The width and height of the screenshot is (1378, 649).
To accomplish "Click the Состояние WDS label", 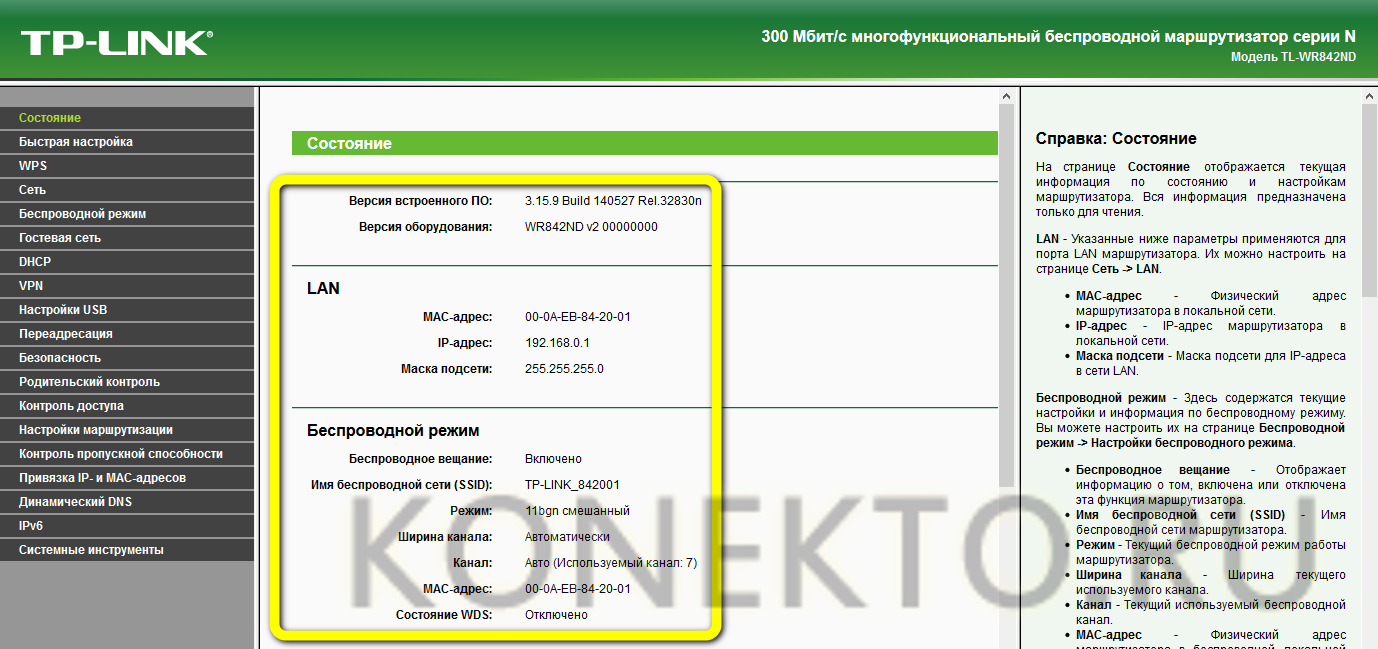I will pos(444,615).
